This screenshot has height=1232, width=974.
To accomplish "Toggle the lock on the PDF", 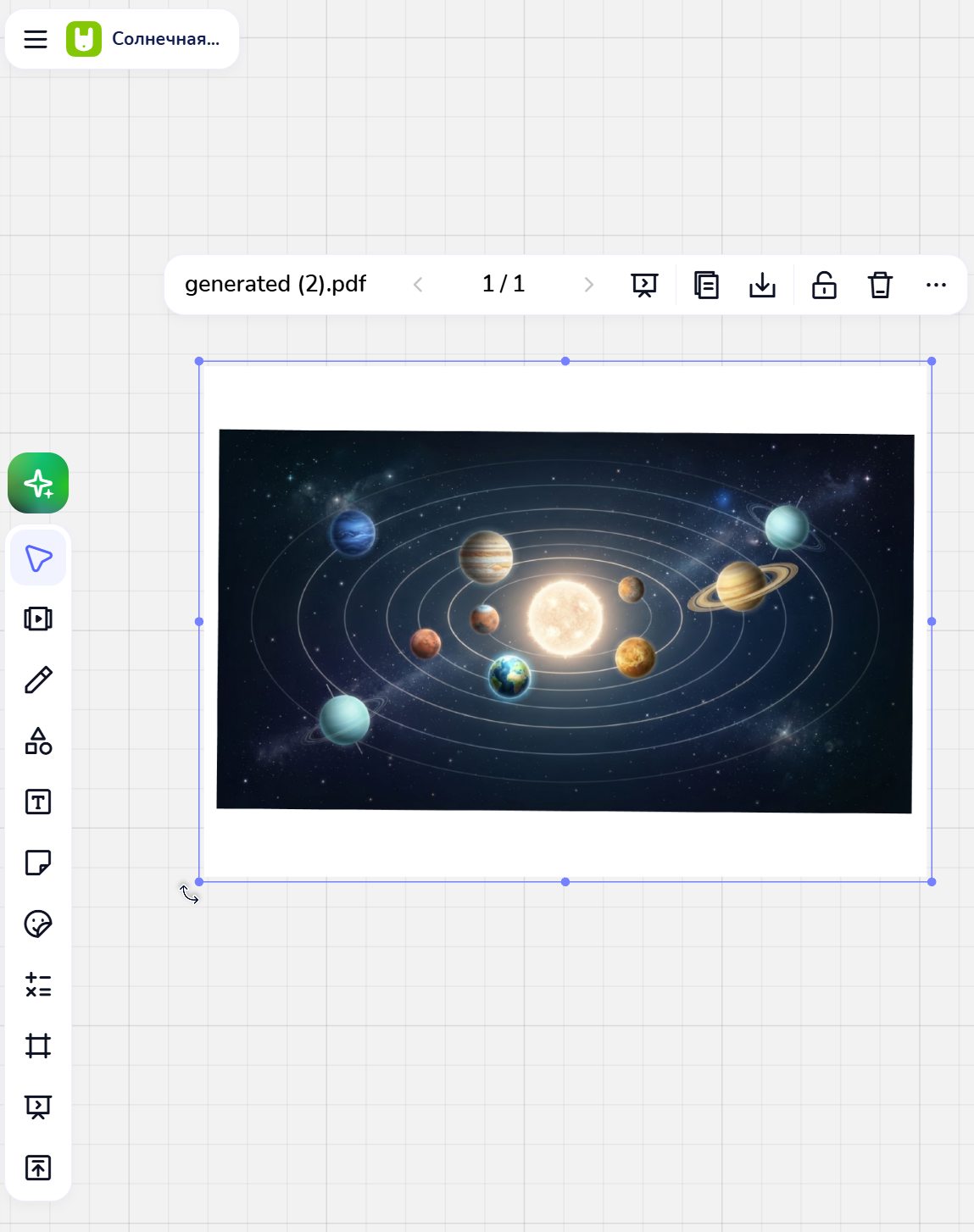I will click(x=824, y=285).
